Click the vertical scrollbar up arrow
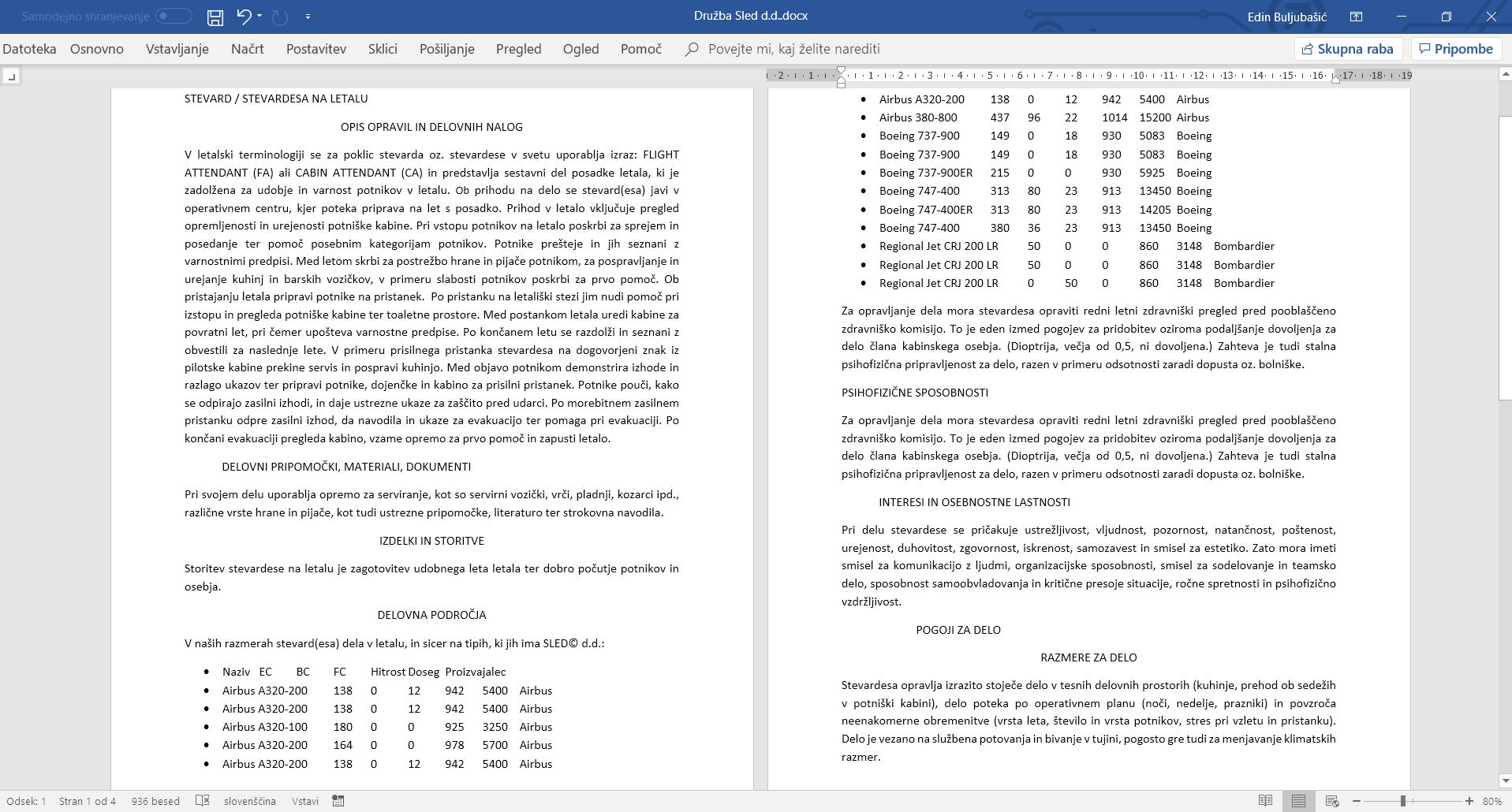Image resolution: width=1512 pixels, height=812 pixels. tap(1505, 74)
